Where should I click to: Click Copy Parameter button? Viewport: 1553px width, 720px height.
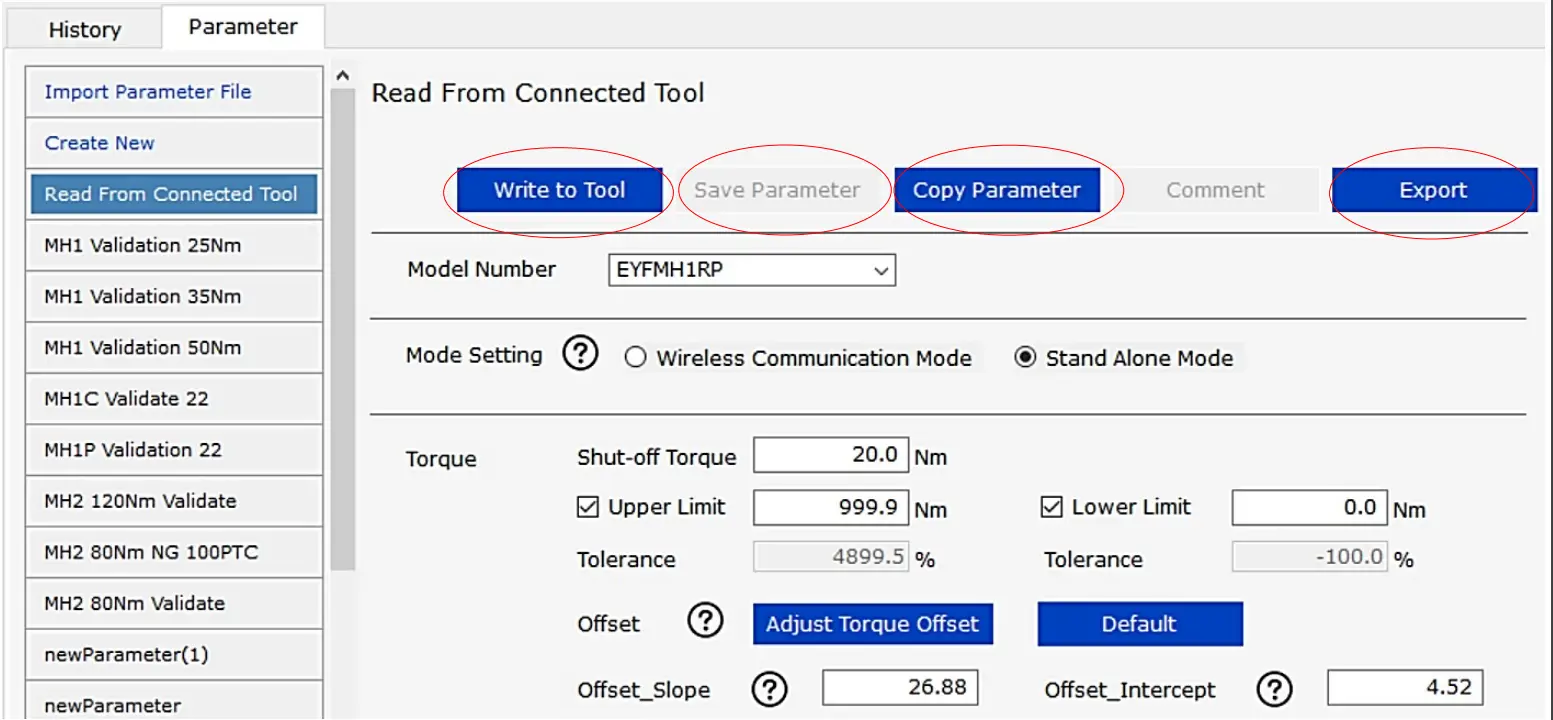[x=996, y=190]
